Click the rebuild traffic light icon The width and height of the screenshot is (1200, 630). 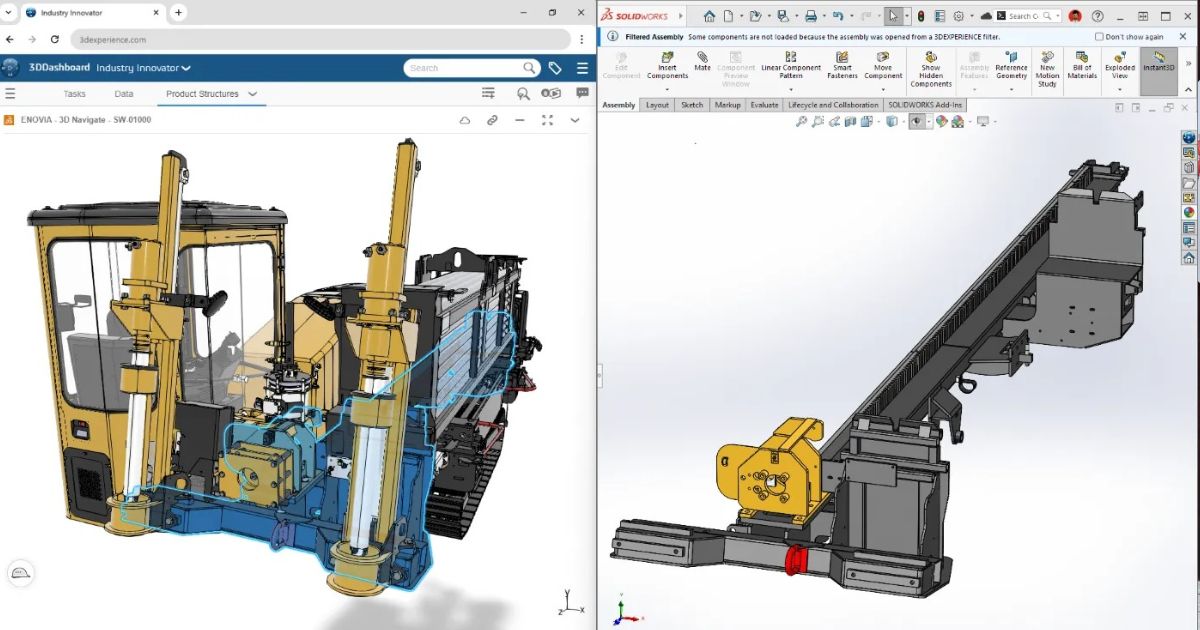pyautogui.click(x=921, y=16)
